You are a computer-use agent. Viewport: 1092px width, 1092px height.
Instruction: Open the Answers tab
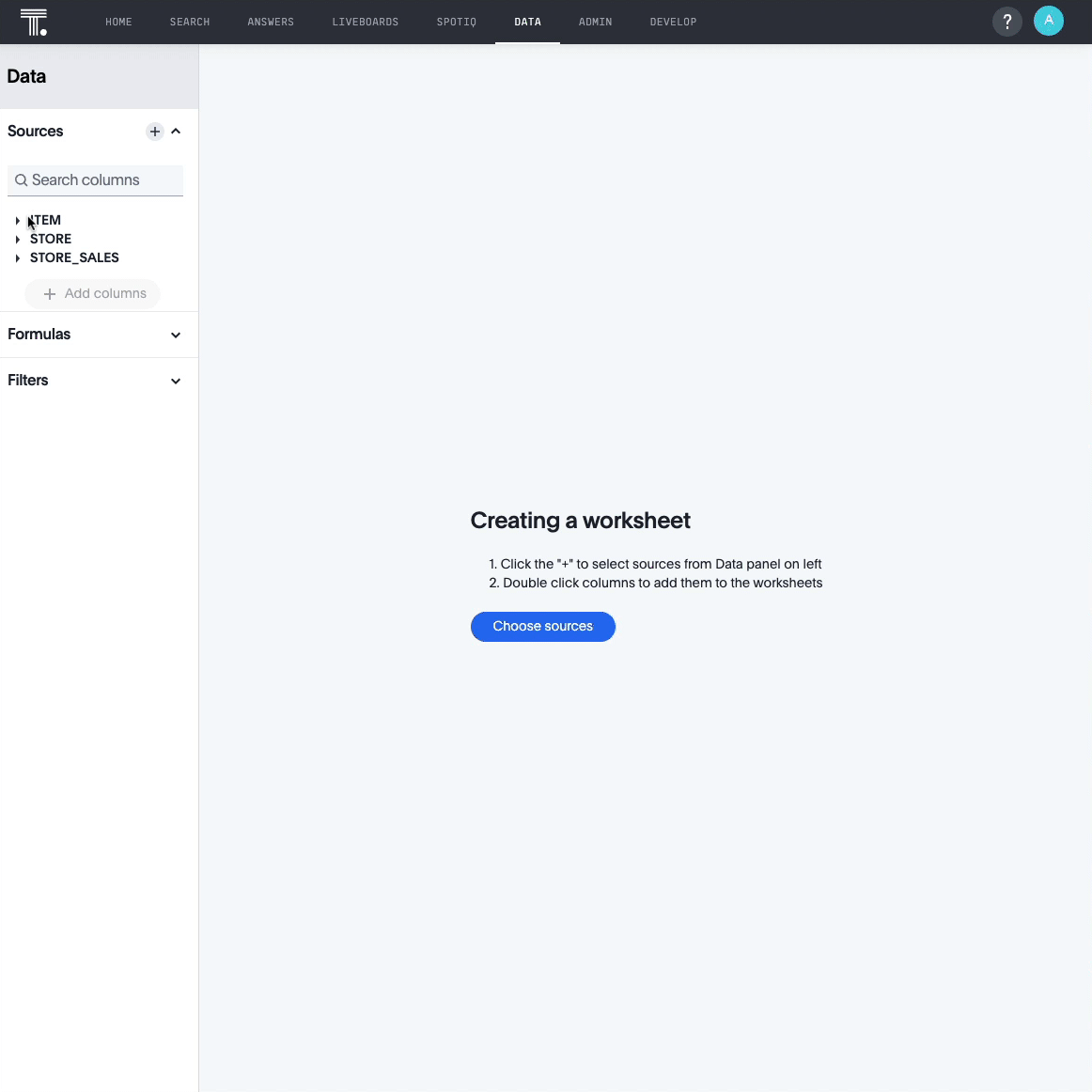pyautogui.click(x=271, y=22)
